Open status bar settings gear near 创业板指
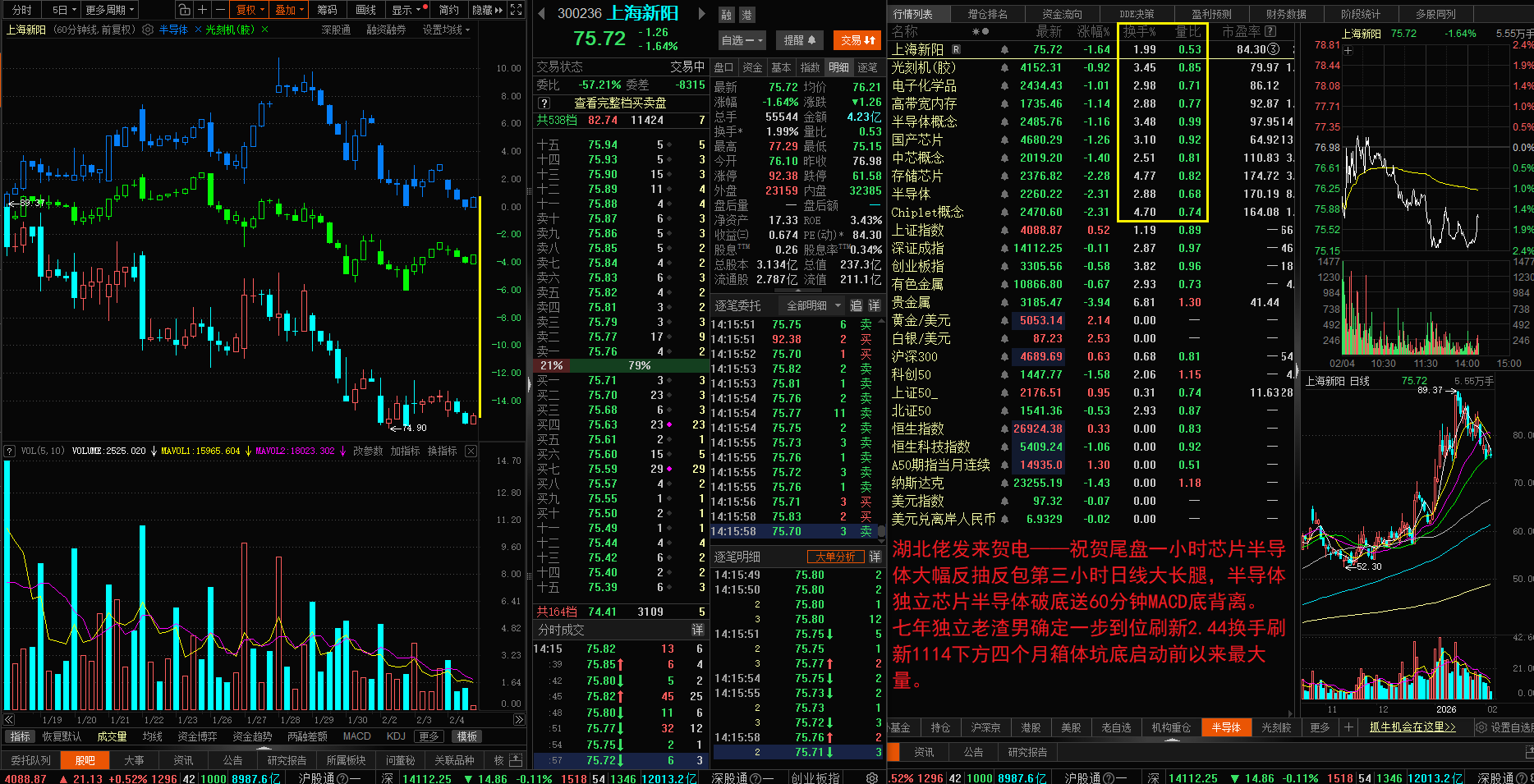 point(872,778)
